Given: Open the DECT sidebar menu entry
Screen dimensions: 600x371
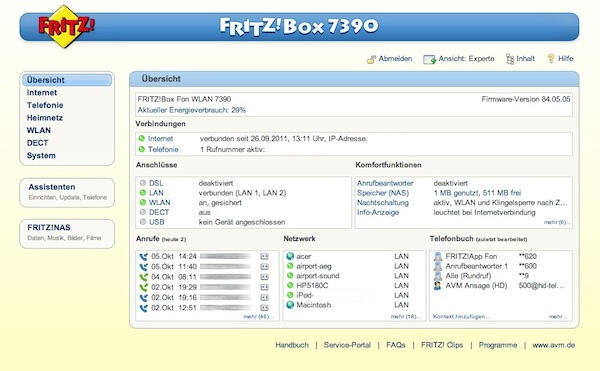Looking at the screenshot, I should tap(38, 143).
